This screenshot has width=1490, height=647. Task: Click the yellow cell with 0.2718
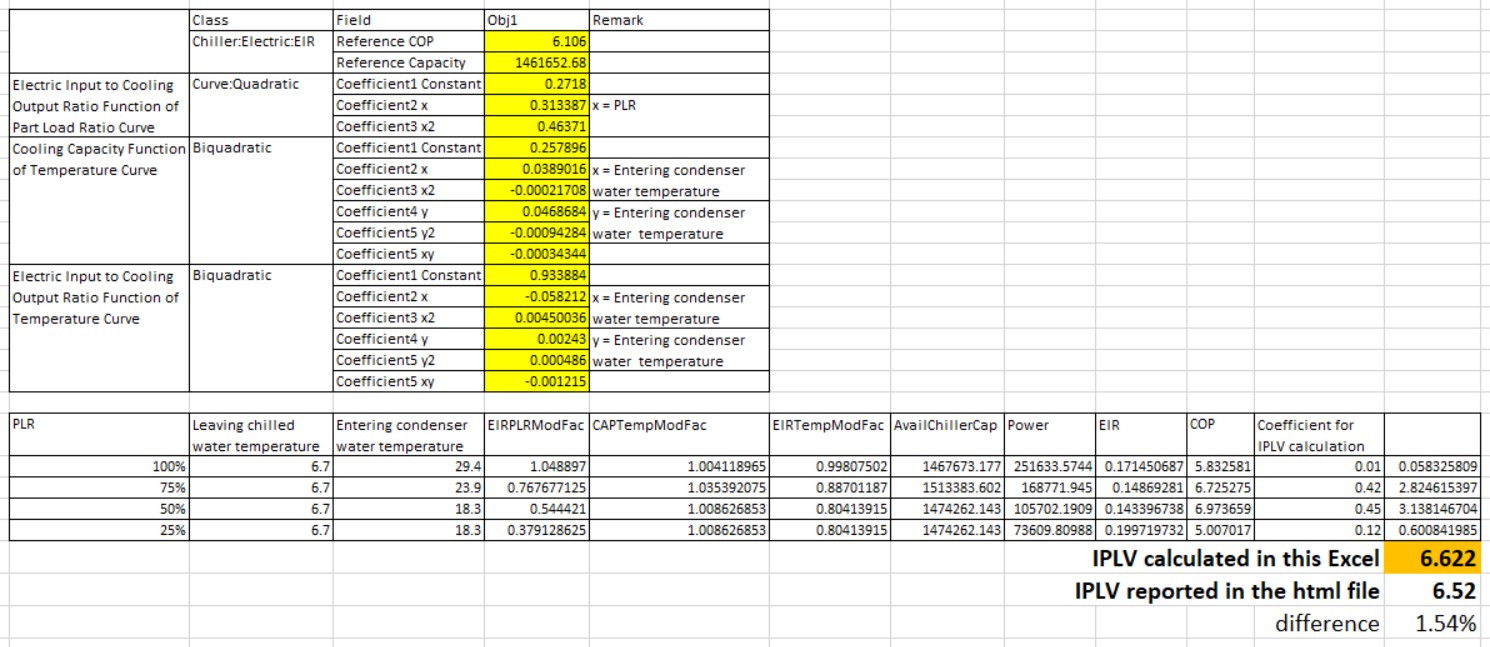coord(536,84)
